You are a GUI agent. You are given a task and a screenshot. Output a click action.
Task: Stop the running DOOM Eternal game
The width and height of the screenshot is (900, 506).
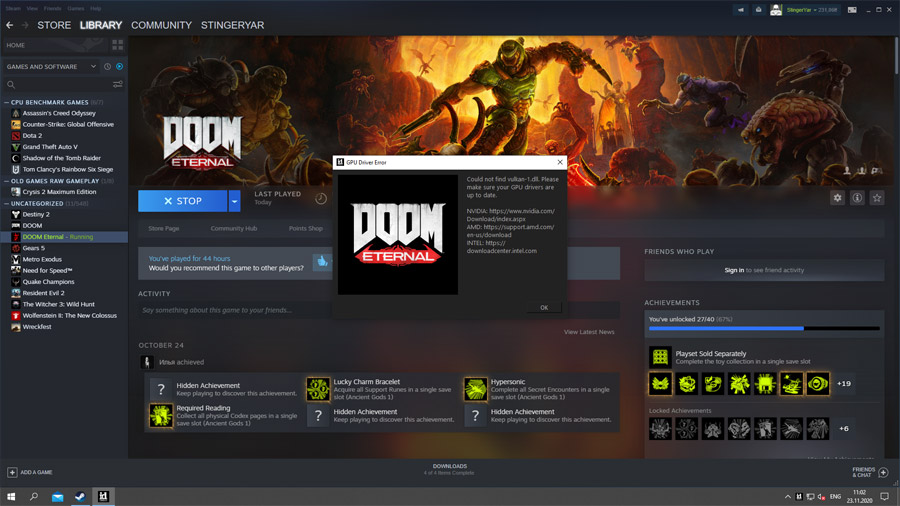point(183,201)
